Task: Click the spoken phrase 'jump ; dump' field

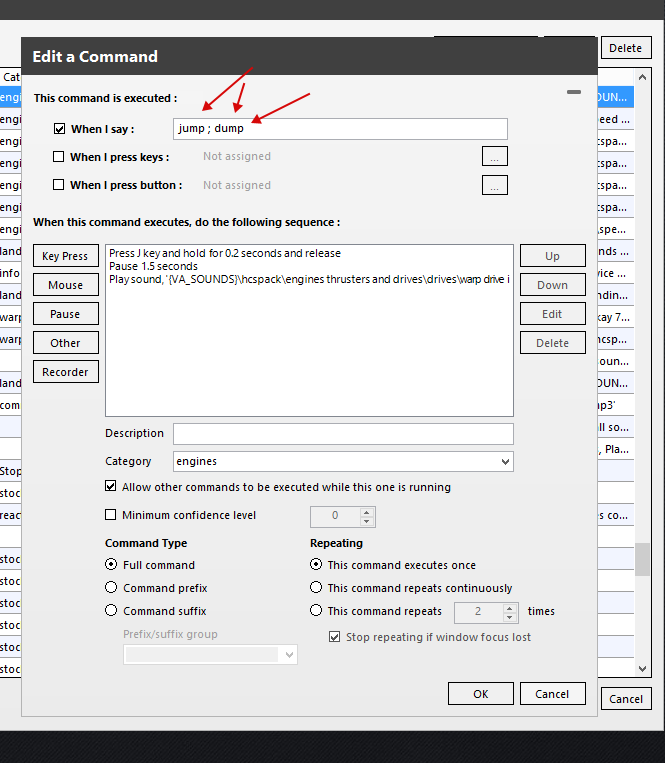Action: (x=340, y=129)
